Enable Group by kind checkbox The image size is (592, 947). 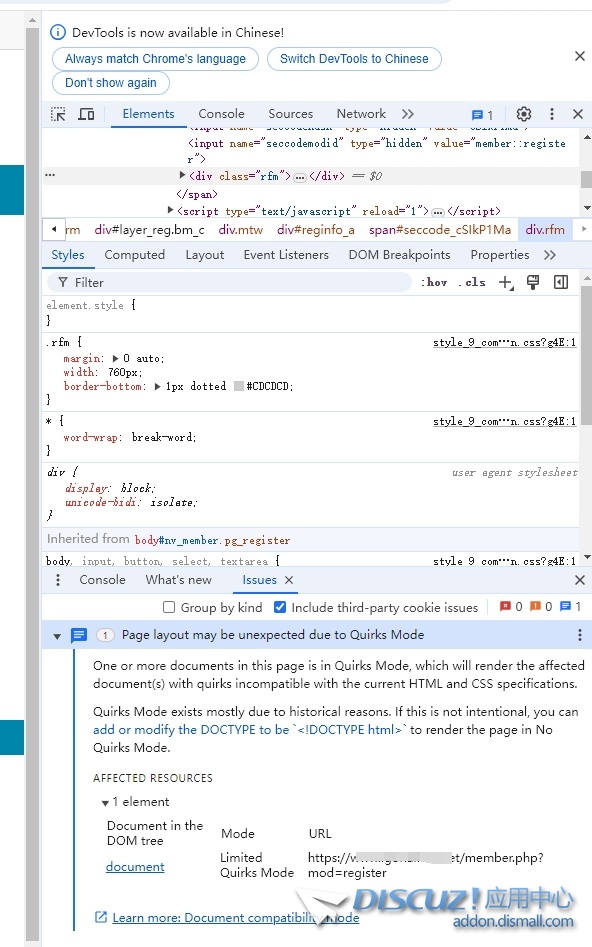point(169,607)
